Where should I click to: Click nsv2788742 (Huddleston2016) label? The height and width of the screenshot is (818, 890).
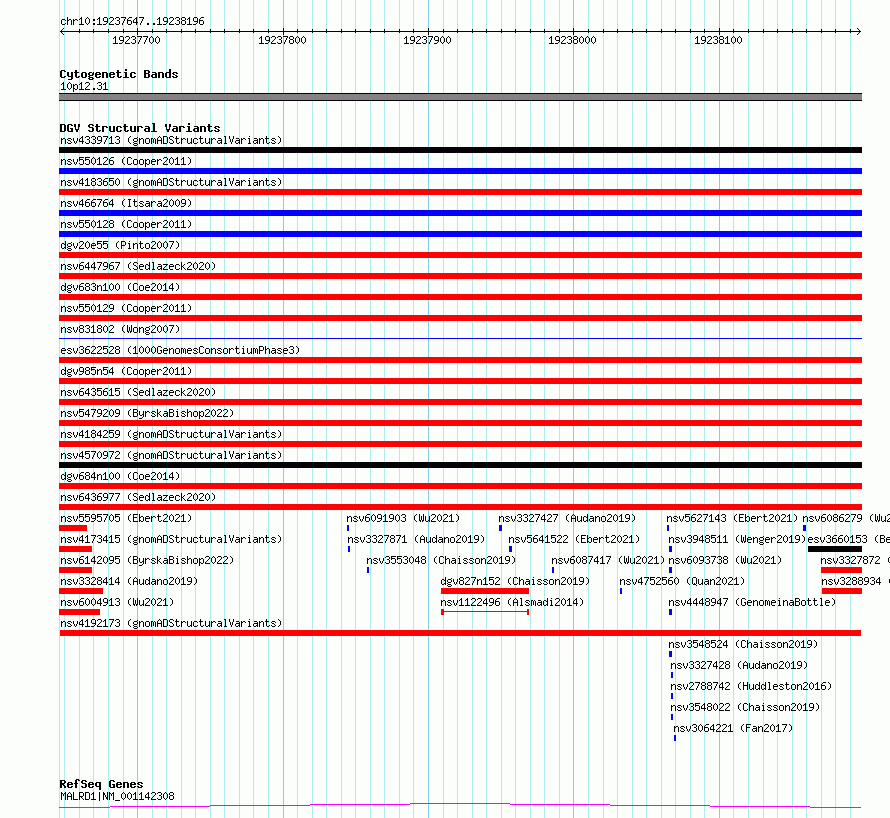pyautogui.click(x=751, y=686)
